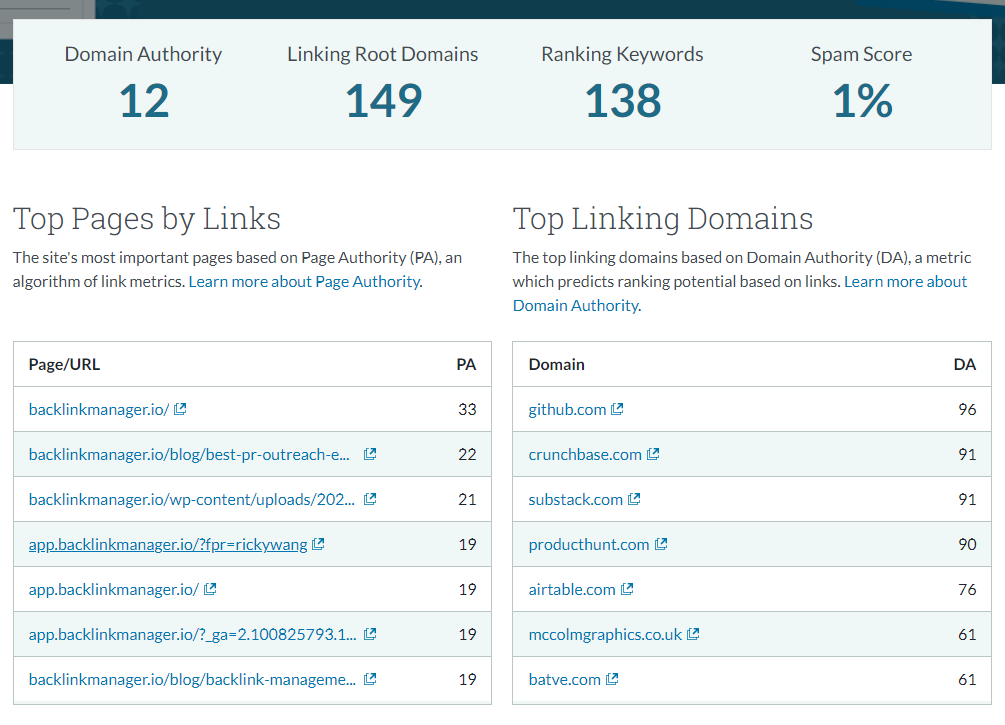Click external-link icon next to producthunt.com

pyautogui.click(x=661, y=544)
